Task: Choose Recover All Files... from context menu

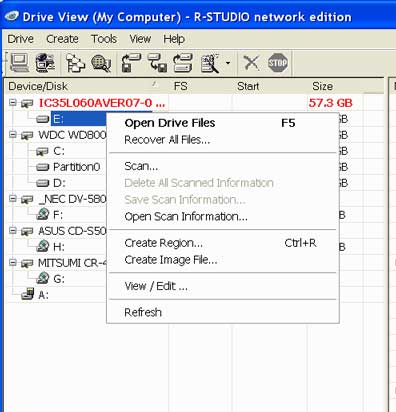Action: (x=223, y=140)
